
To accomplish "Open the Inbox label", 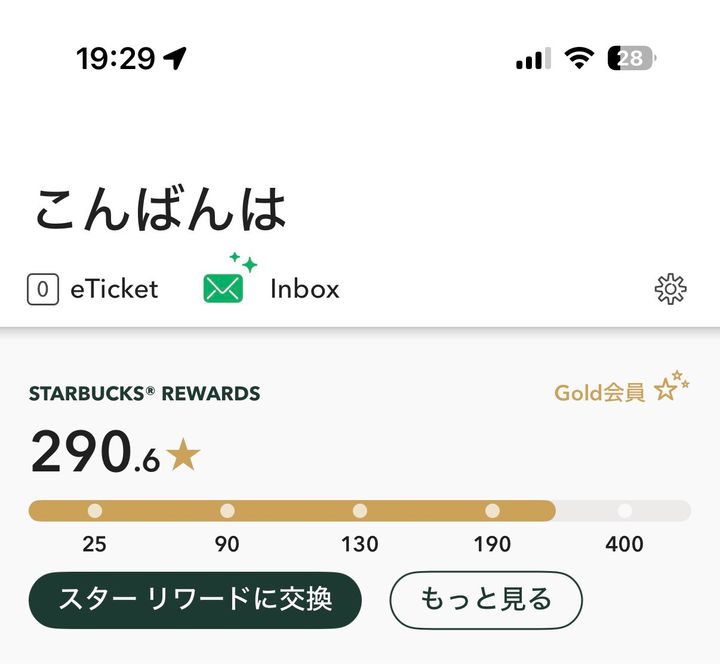I will pos(305,289).
